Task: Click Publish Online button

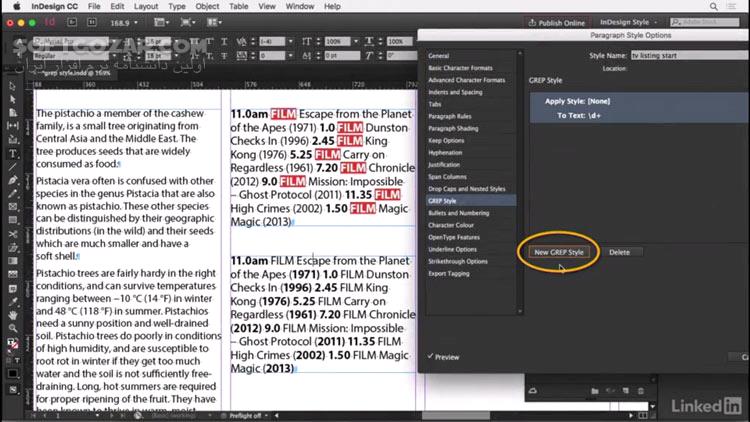Action: [557, 22]
